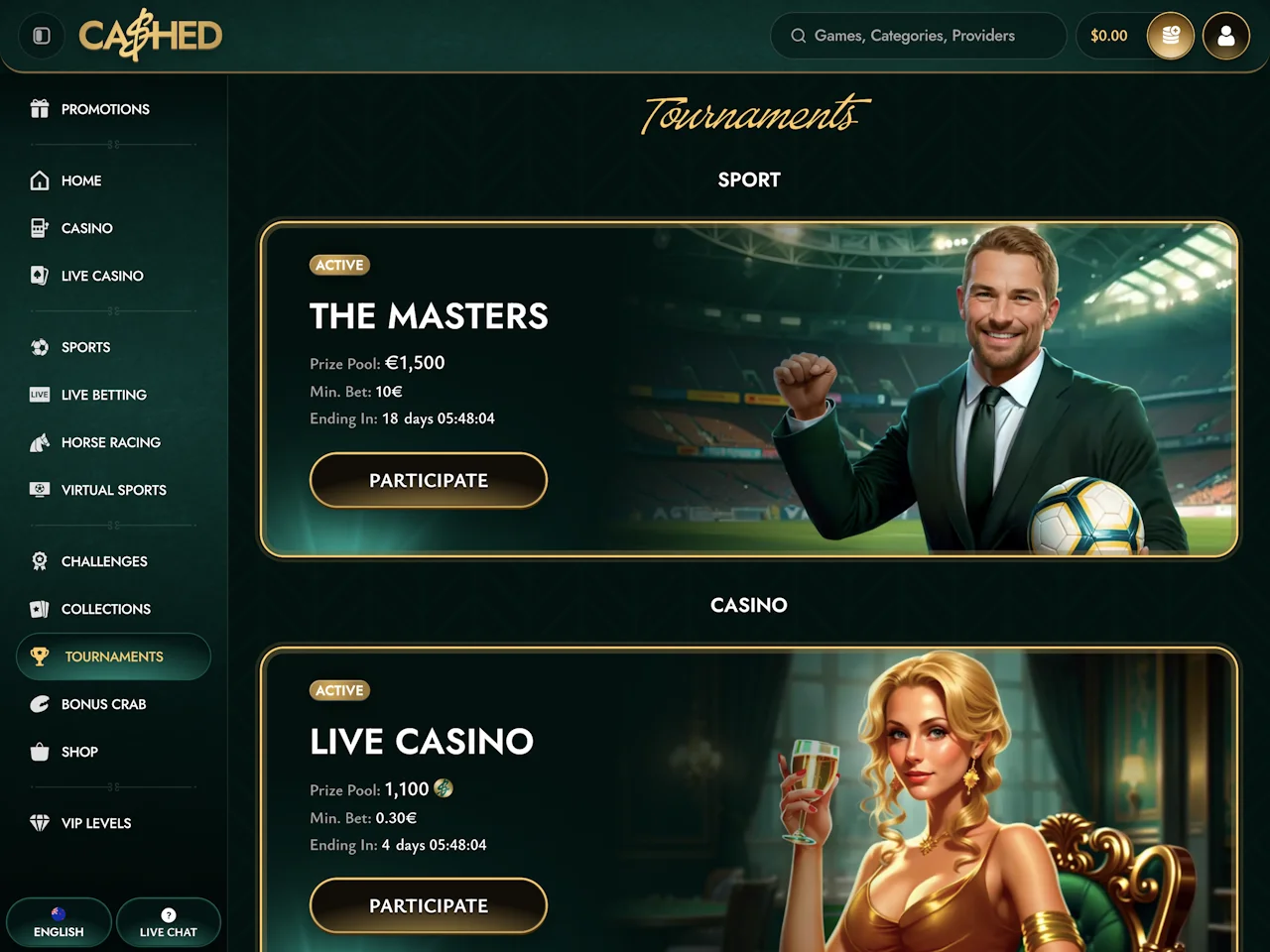Click the Shop bag icon
1270x952 pixels.
tap(40, 752)
